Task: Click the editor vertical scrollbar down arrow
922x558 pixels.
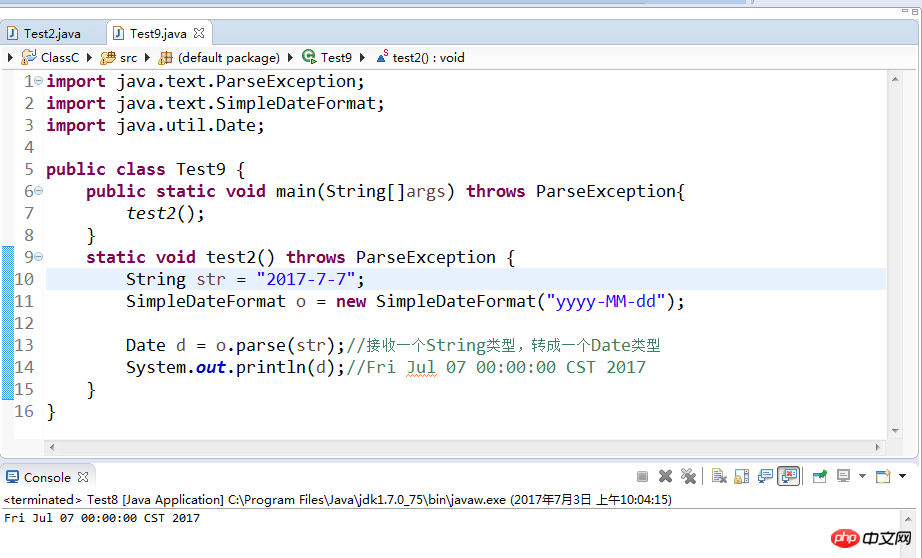Action: tap(895, 431)
